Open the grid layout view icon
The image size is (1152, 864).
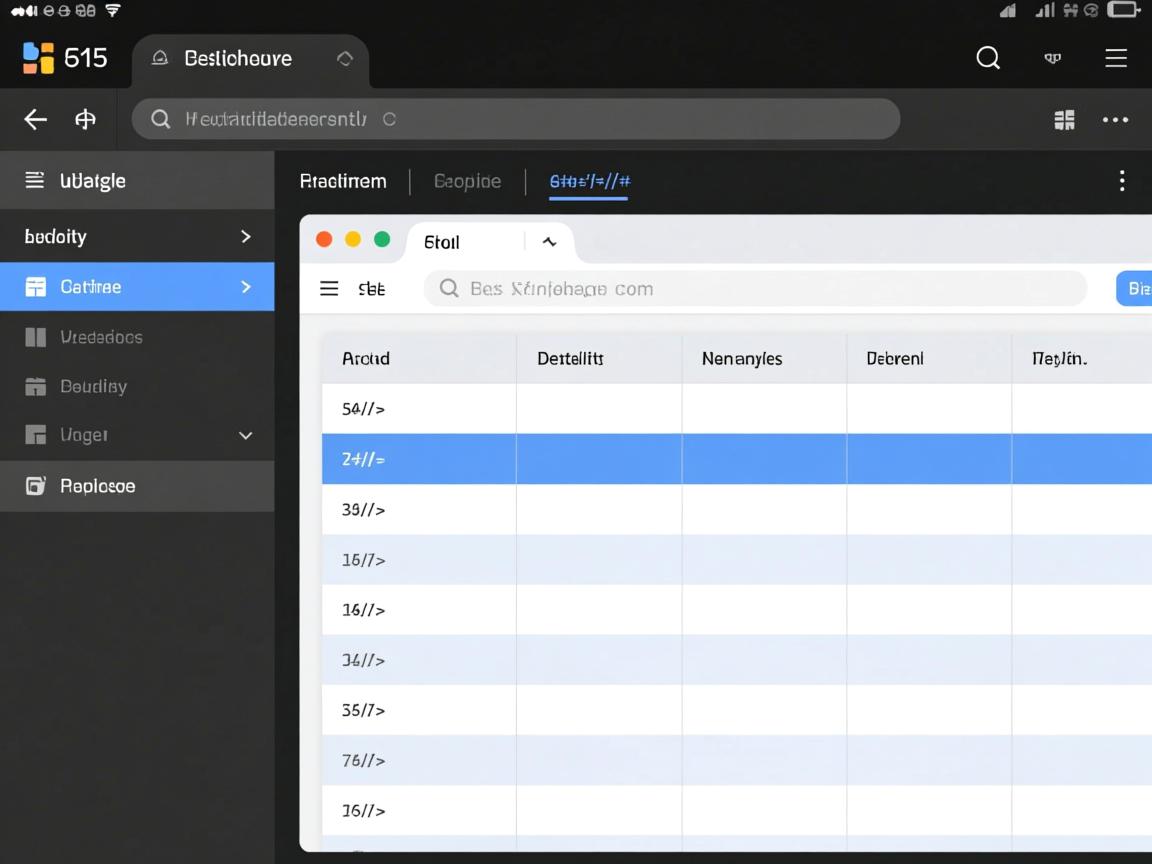[x=1064, y=120]
